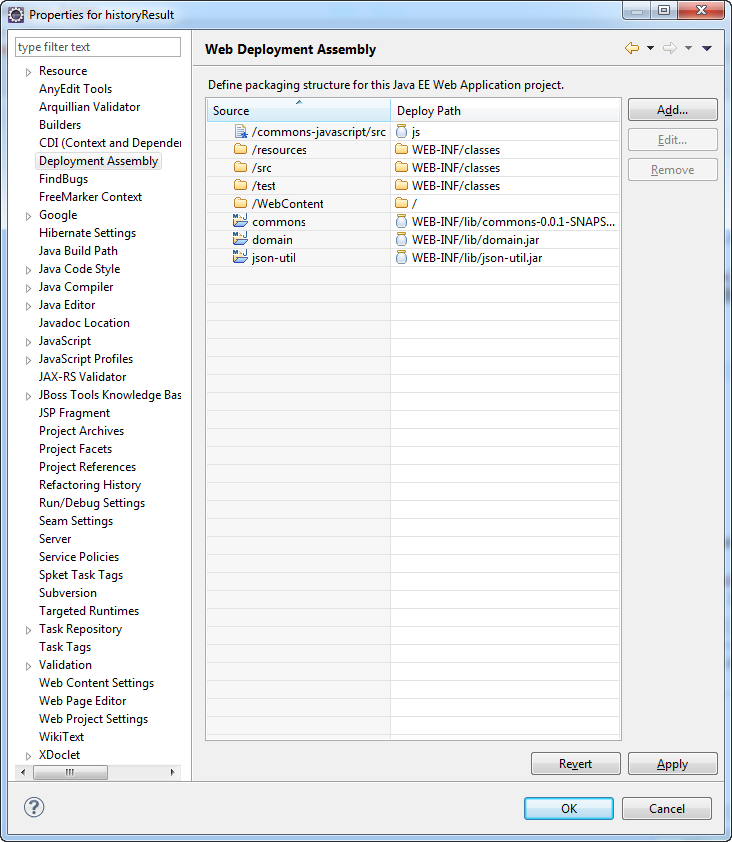The height and width of the screenshot is (842, 732).
Task: Click the Apply button
Action: click(672, 764)
